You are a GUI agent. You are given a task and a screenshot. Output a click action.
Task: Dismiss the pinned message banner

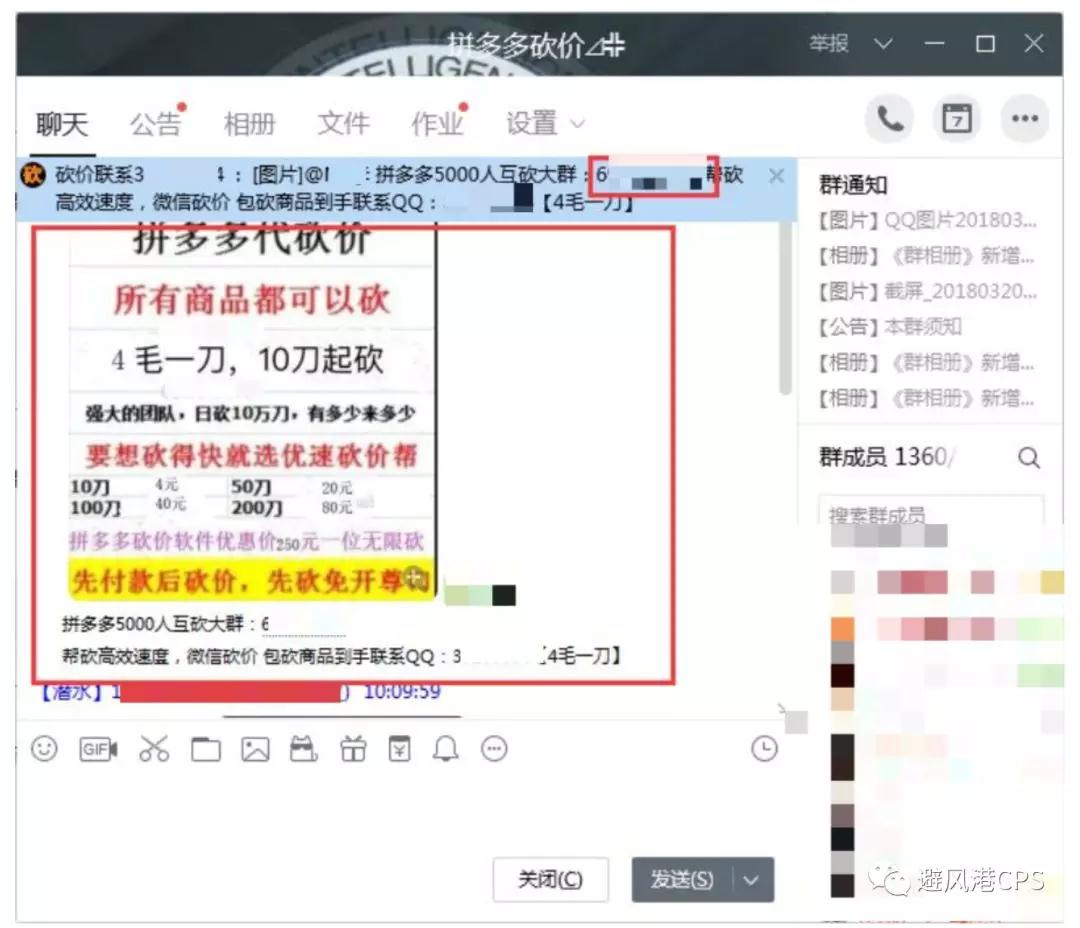[x=776, y=176]
